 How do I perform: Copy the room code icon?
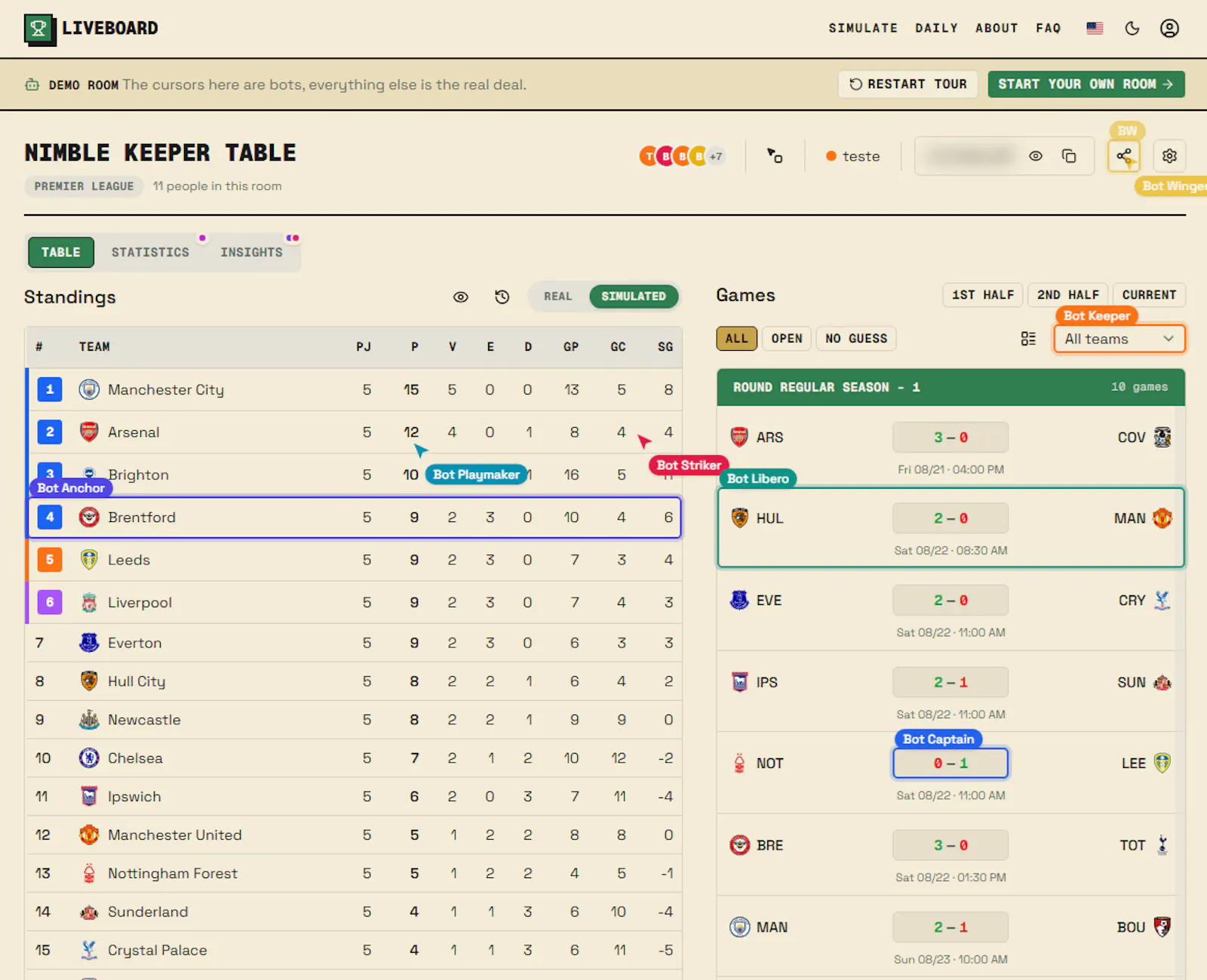click(1069, 156)
